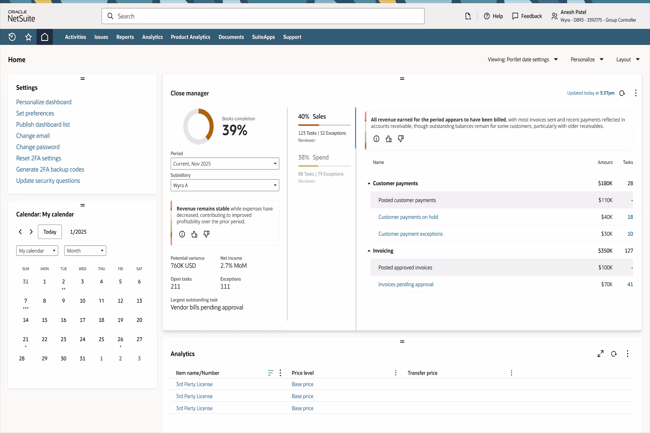Thumbs up the Revenue remains stable insight
The height and width of the screenshot is (433, 650).
(194, 234)
